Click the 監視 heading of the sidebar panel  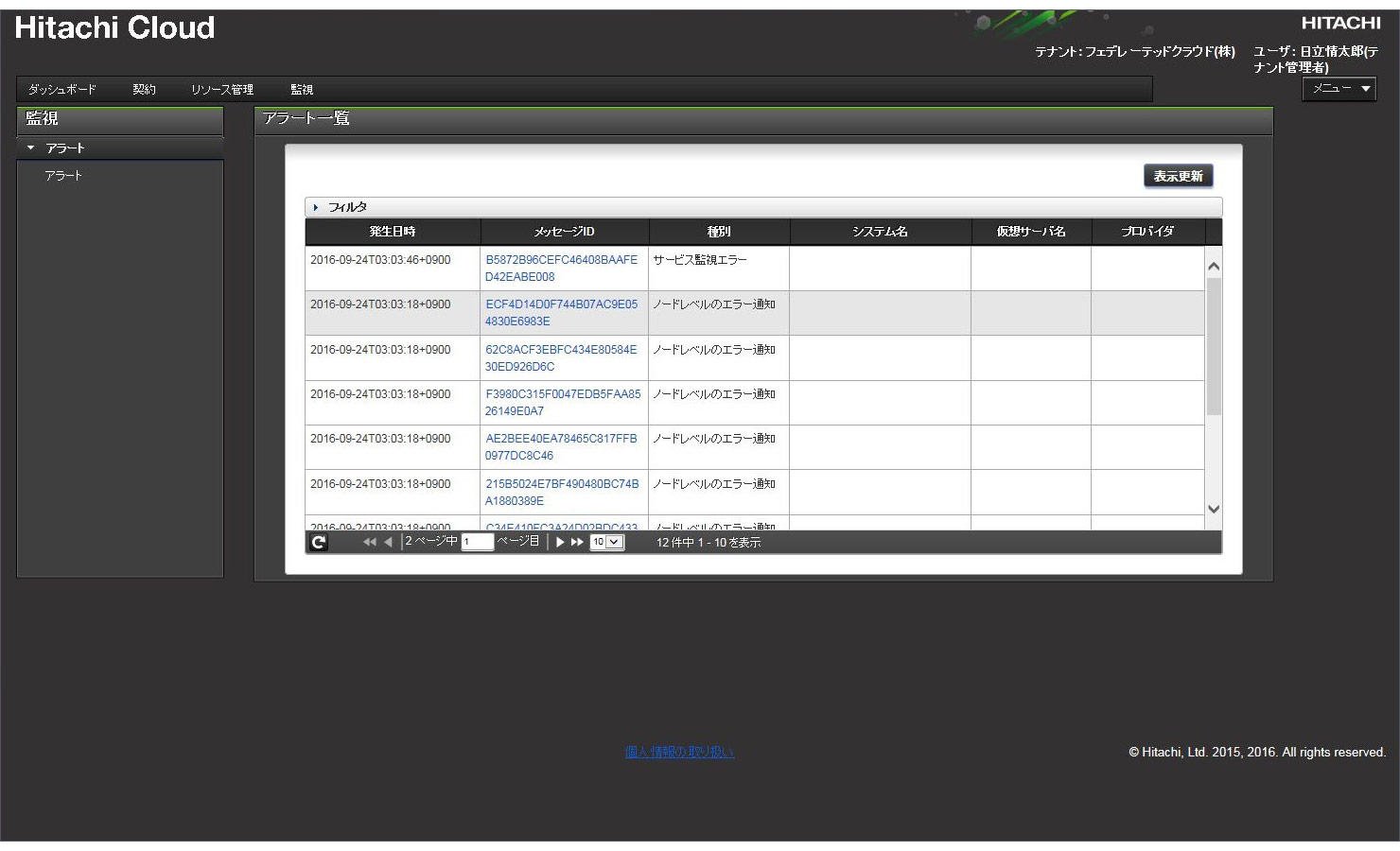click(42, 118)
